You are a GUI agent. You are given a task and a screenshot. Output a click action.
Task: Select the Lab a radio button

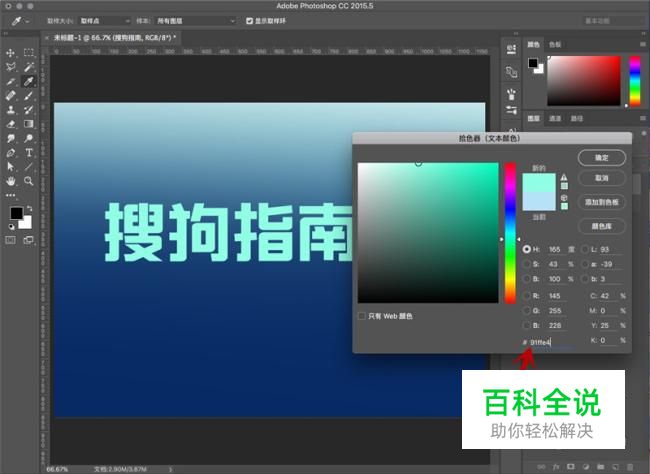point(585,264)
